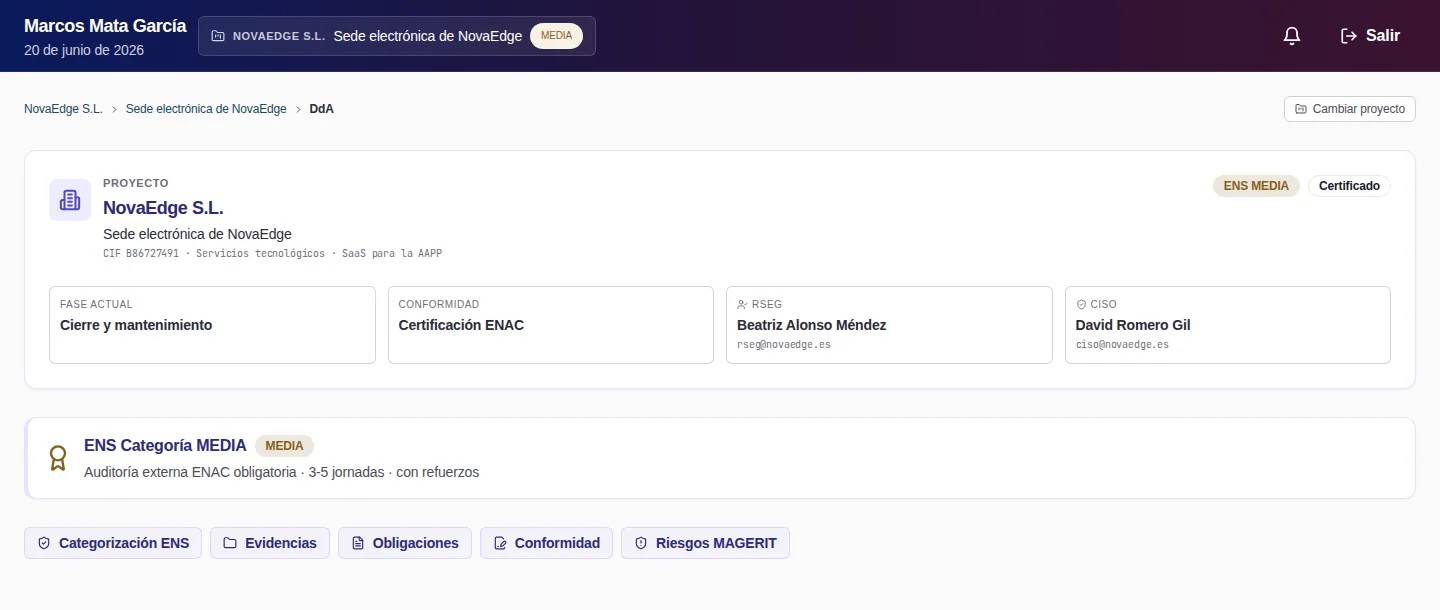
Task: Click ciso@novaedge.es email
Action: (x=1122, y=344)
